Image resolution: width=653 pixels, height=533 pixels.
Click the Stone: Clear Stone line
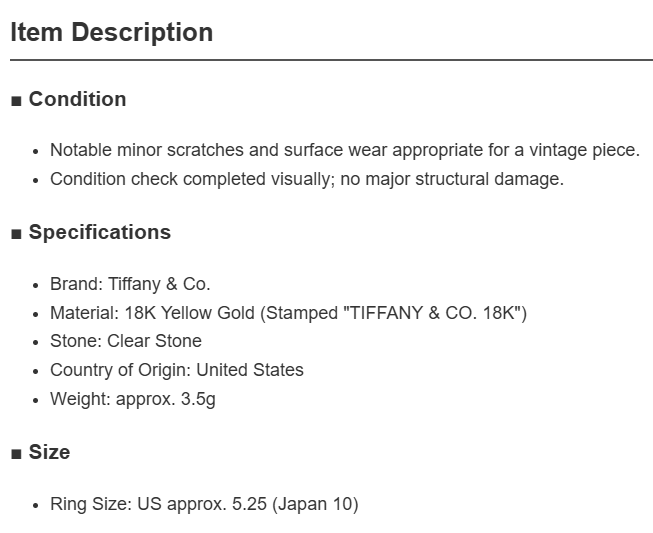[x=126, y=341]
